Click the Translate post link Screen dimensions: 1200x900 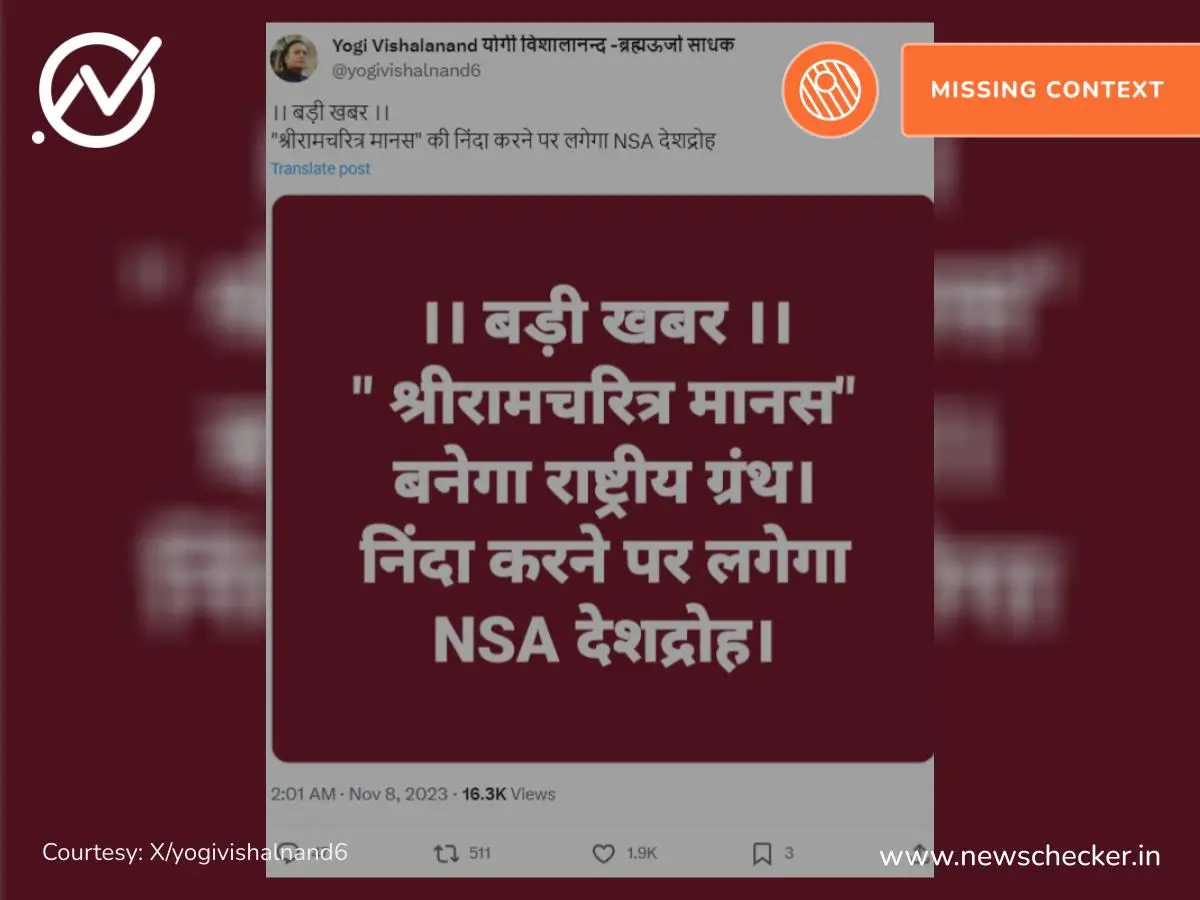coord(320,168)
